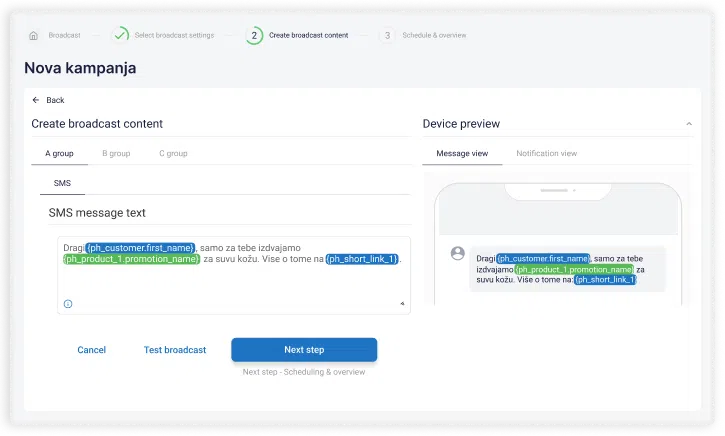Click the avatar icon in the phone preview
Image resolution: width=725 pixels, height=436 pixels.
pyautogui.click(x=457, y=254)
